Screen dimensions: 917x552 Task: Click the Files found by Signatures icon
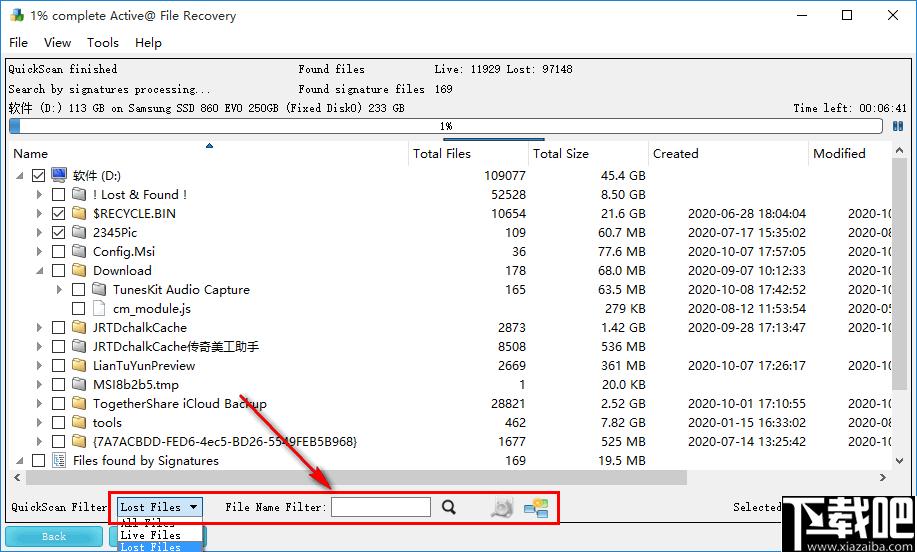point(59,460)
